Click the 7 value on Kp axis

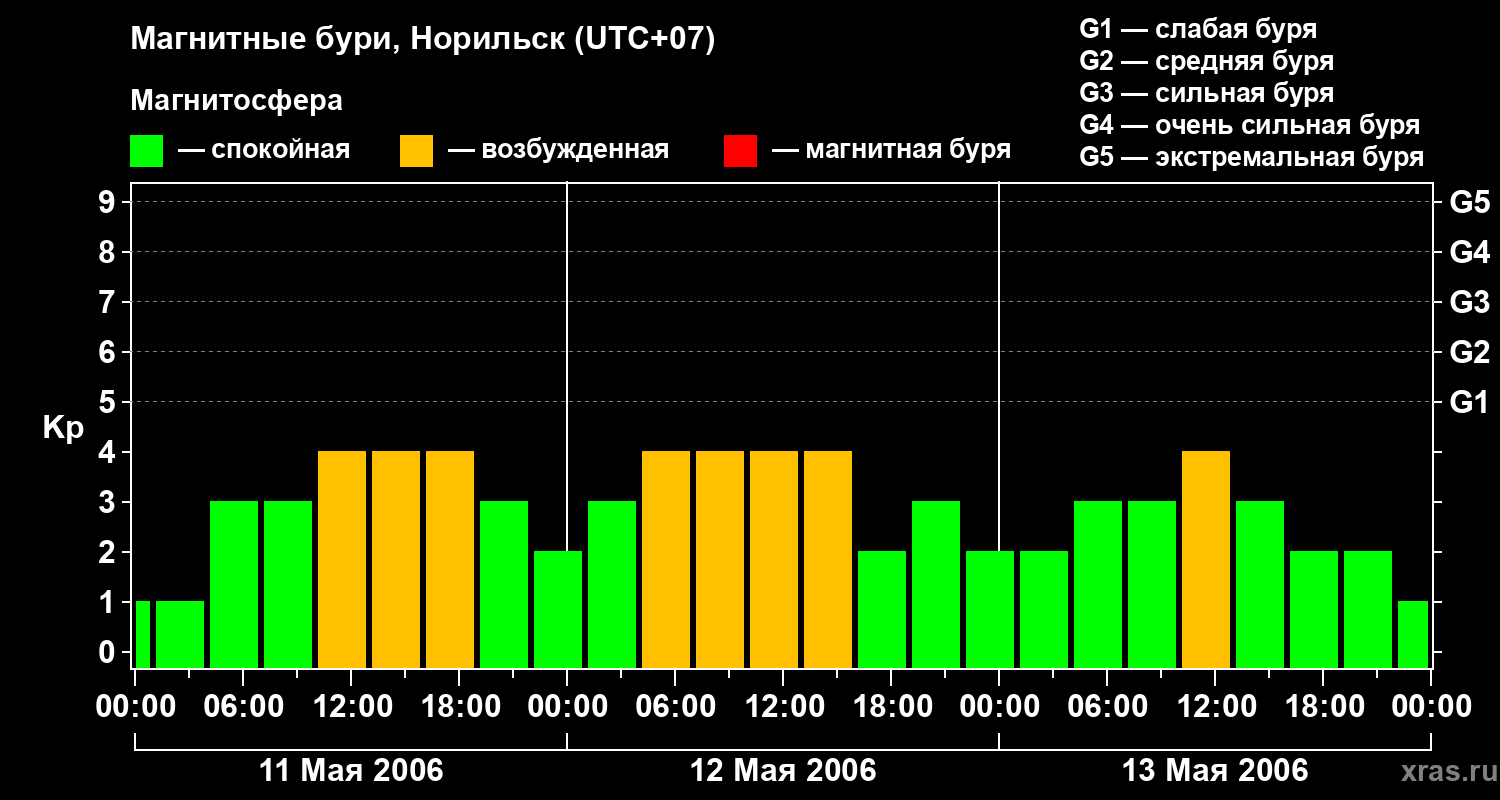[x=109, y=303]
